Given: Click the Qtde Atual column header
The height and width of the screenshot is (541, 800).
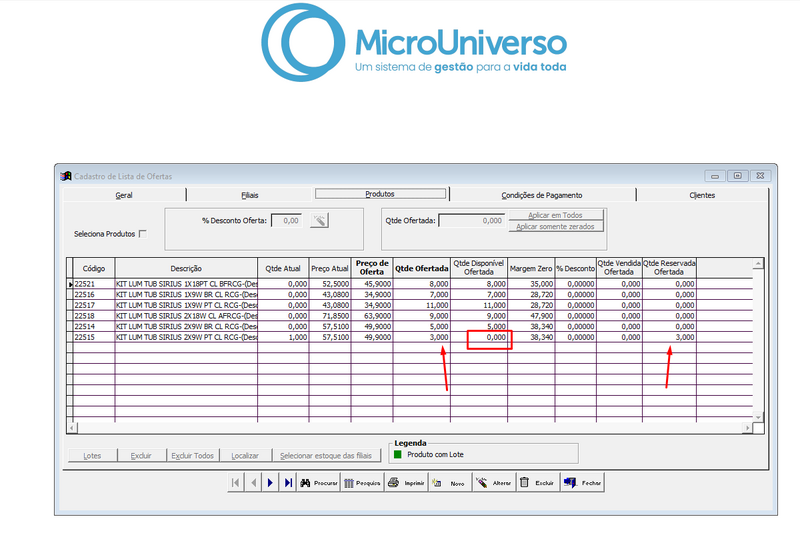Looking at the screenshot, I should coord(283,268).
